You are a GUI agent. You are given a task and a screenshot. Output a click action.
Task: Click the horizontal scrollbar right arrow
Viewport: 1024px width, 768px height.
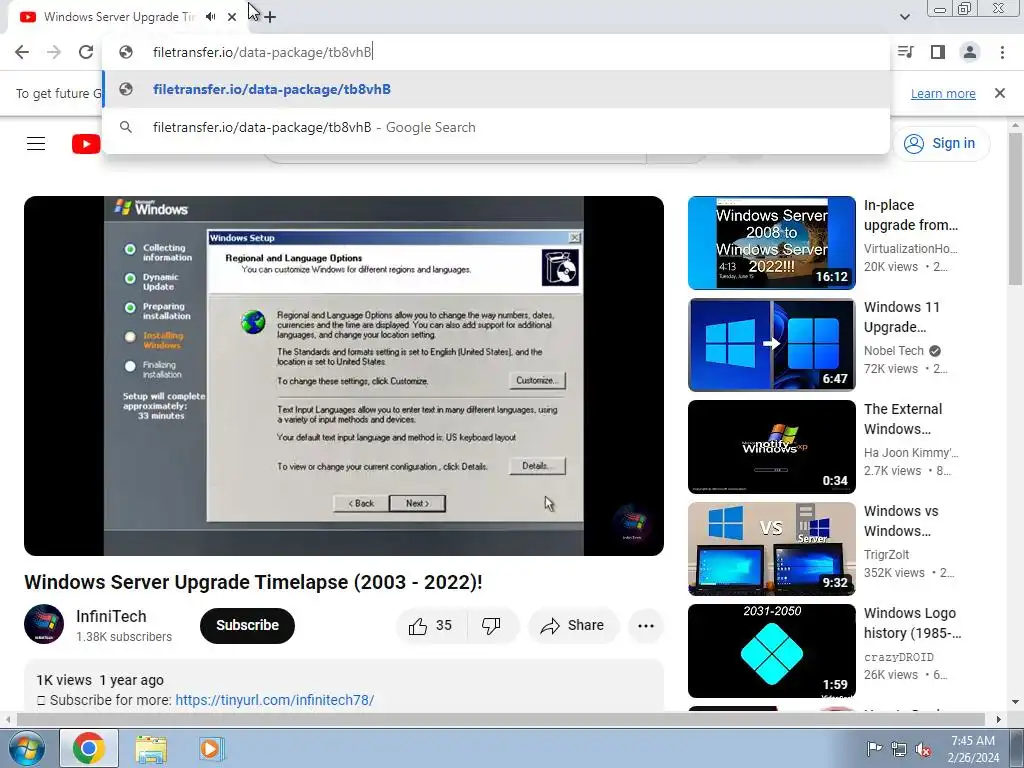click(x=999, y=719)
